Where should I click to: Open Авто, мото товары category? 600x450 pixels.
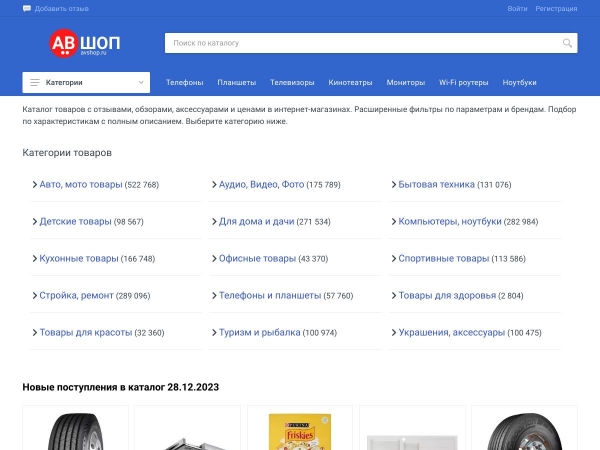coord(81,184)
